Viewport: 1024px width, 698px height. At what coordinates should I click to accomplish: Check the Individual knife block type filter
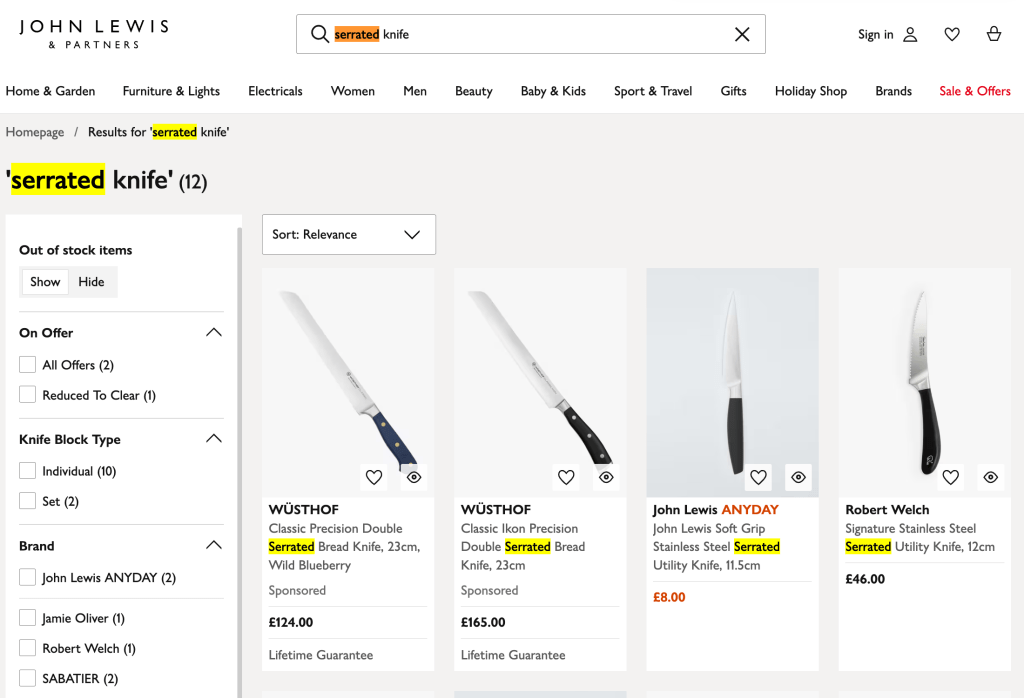[28, 471]
